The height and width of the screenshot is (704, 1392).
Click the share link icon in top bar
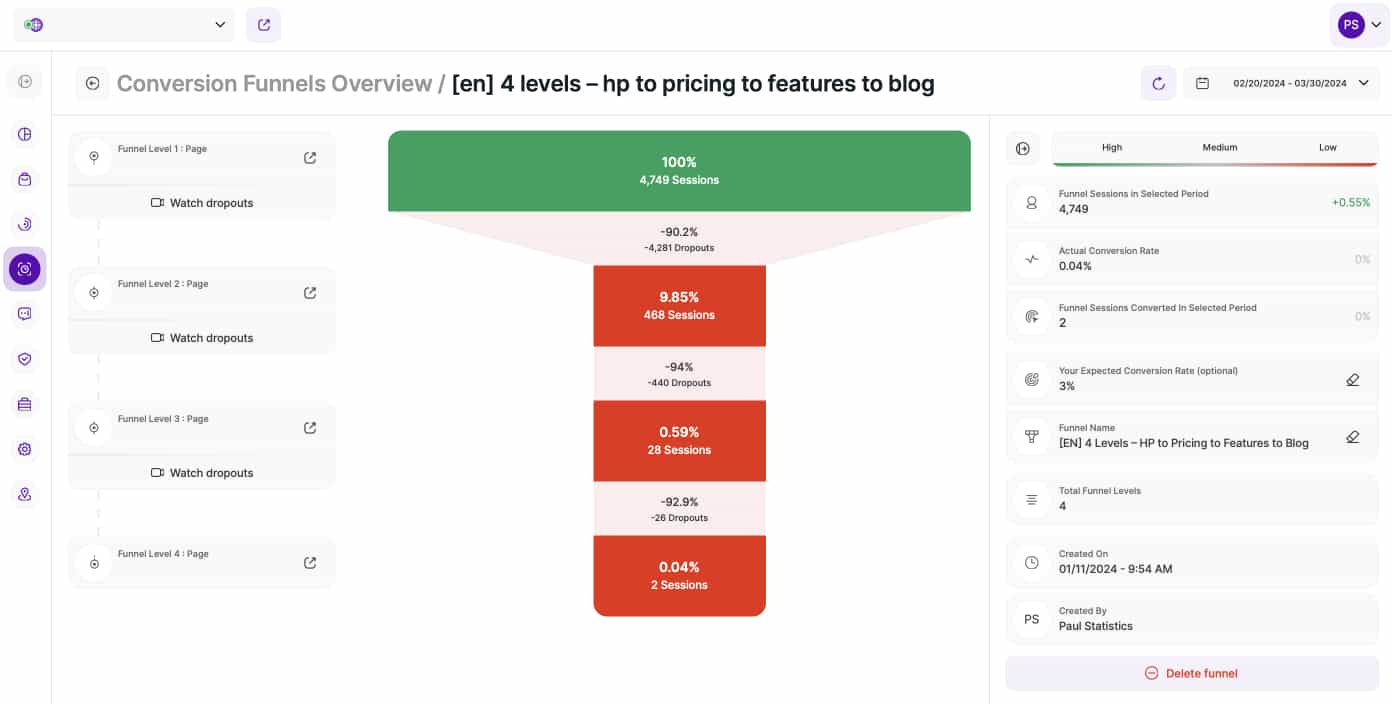click(264, 25)
